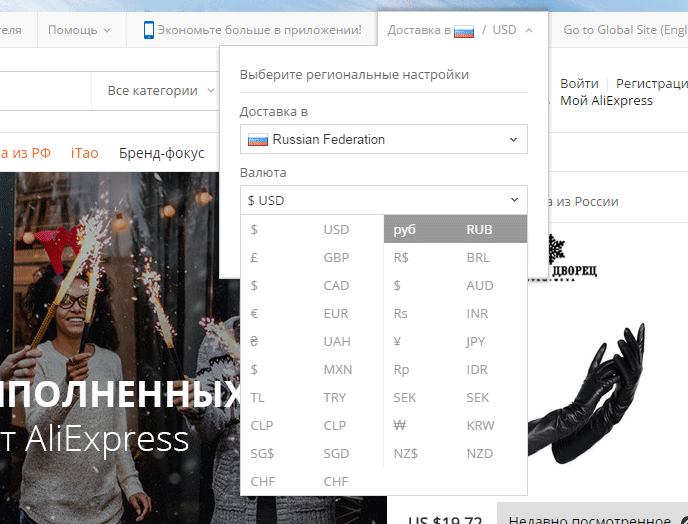Pick $ MXN currency
This screenshot has width=688, height=524.
click(312, 370)
